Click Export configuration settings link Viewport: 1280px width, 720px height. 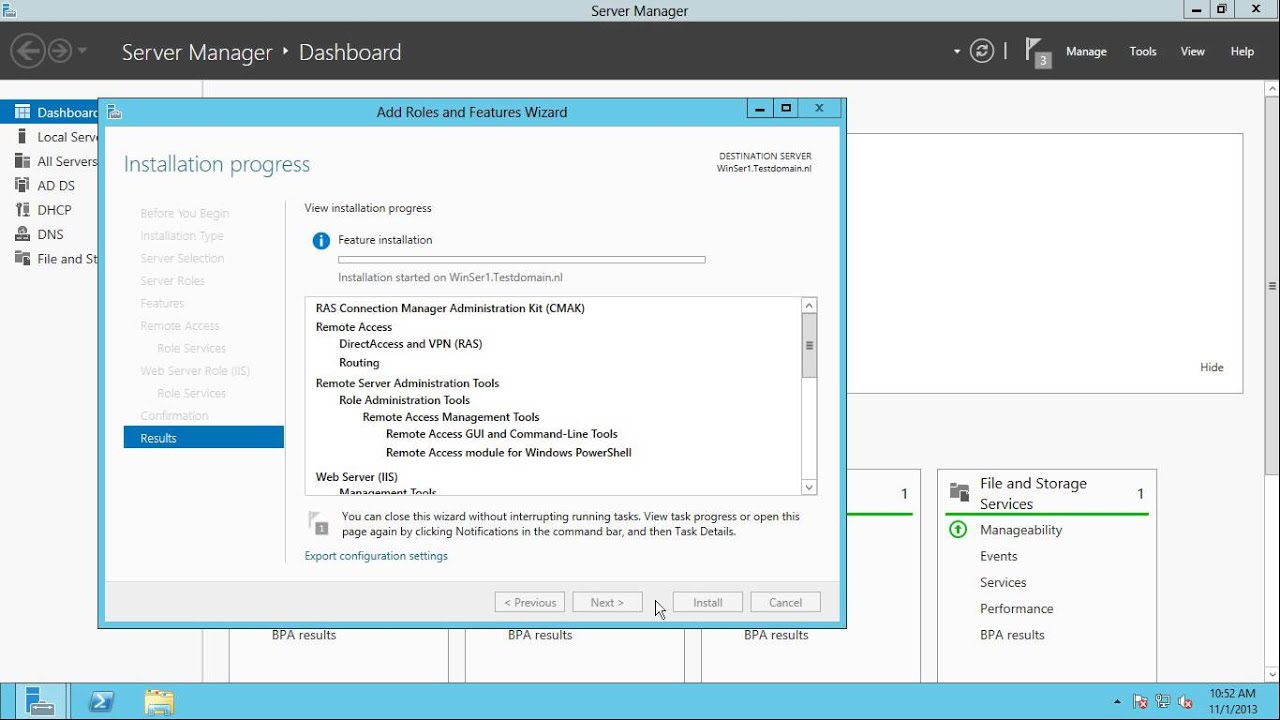376,556
